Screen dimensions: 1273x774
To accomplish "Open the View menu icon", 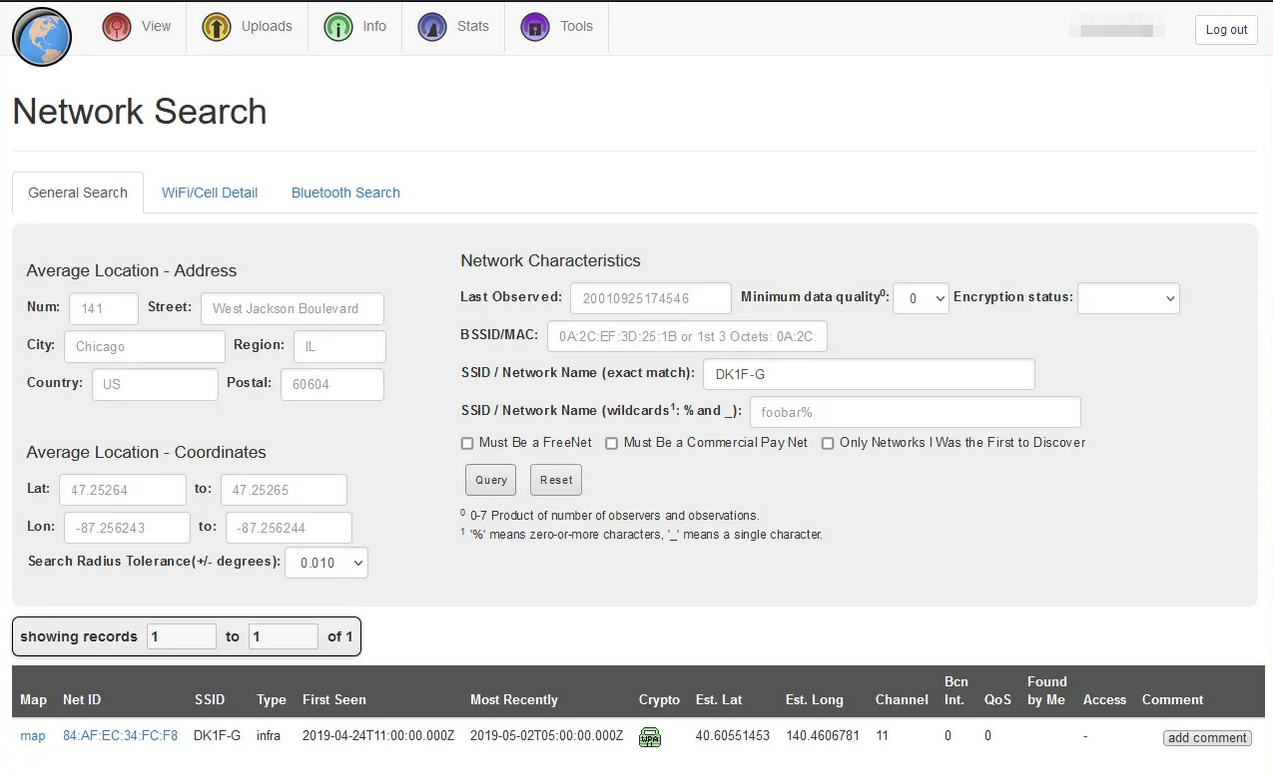I will (x=117, y=27).
